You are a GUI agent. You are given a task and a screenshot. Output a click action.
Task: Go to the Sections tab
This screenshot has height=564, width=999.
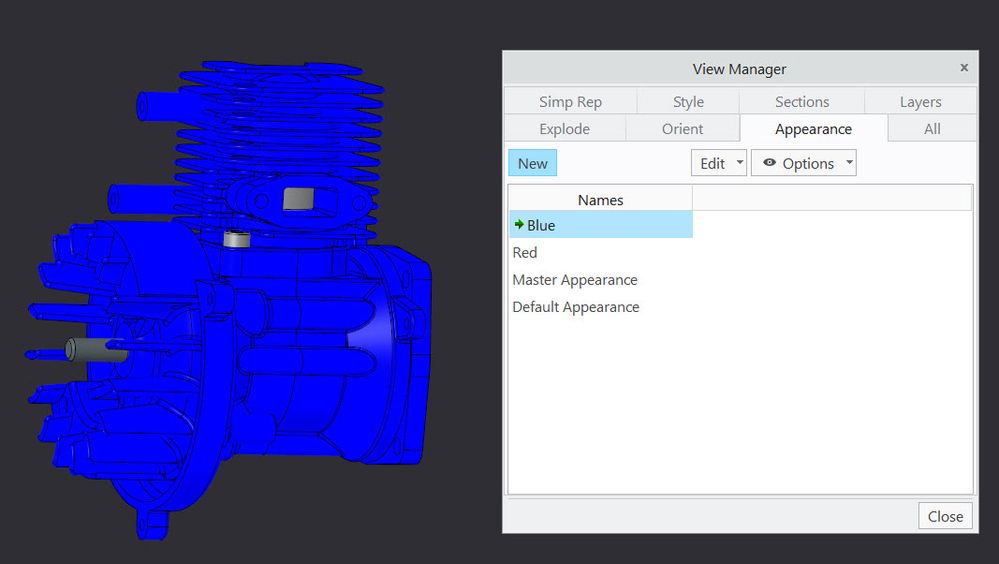point(801,102)
